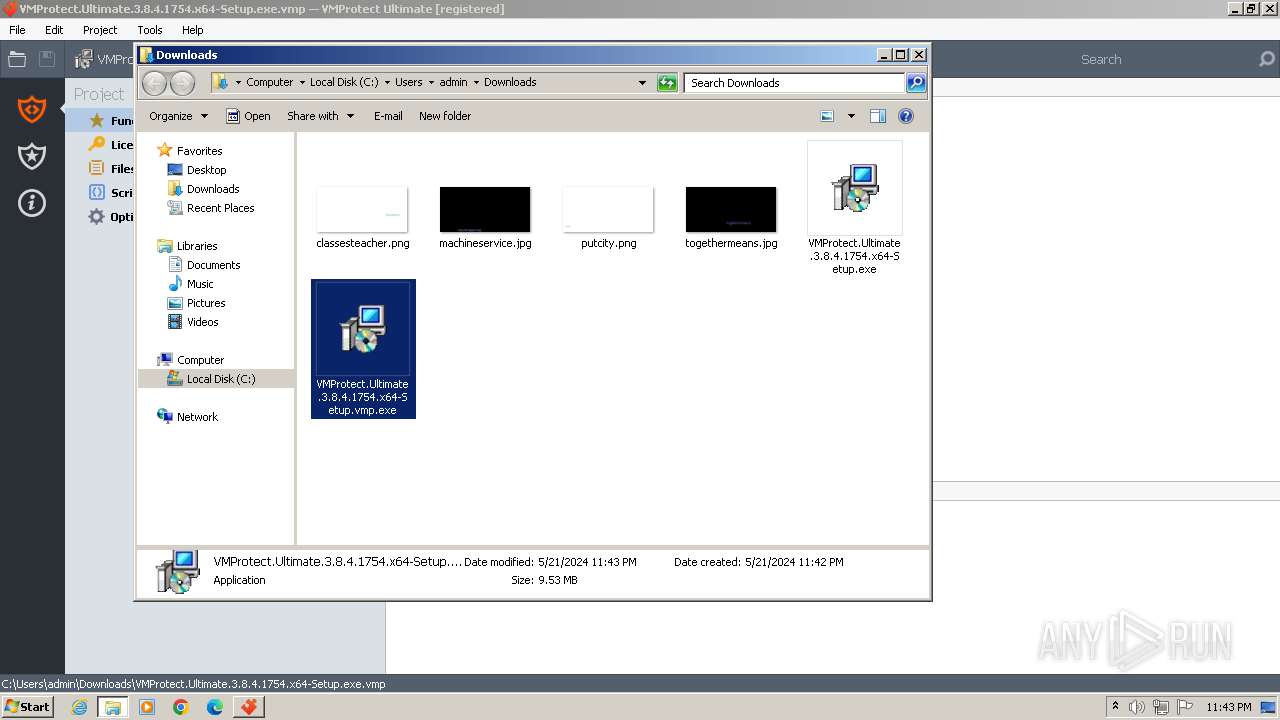The height and width of the screenshot is (720, 1280).
Task: Expand the view options dropdown arrow
Action: click(x=851, y=116)
